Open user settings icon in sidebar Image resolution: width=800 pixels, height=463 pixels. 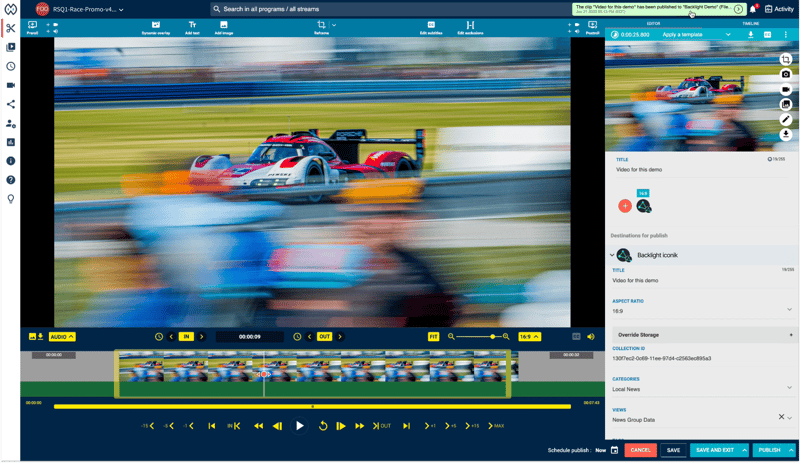coord(10,124)
